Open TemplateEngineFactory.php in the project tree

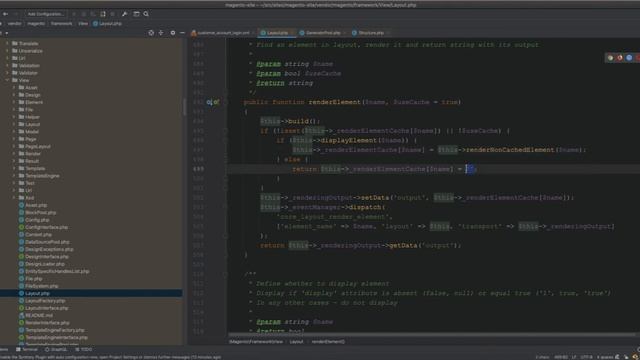click(51, 330)
